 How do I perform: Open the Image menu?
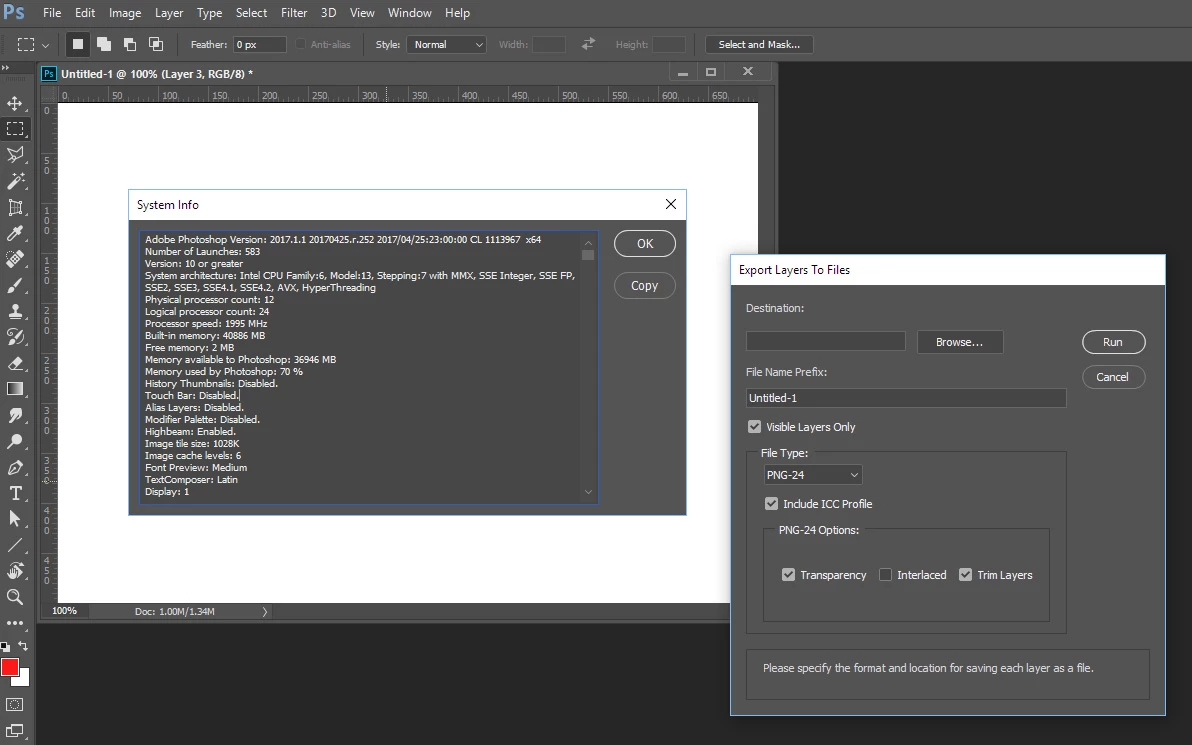[125, 13]
